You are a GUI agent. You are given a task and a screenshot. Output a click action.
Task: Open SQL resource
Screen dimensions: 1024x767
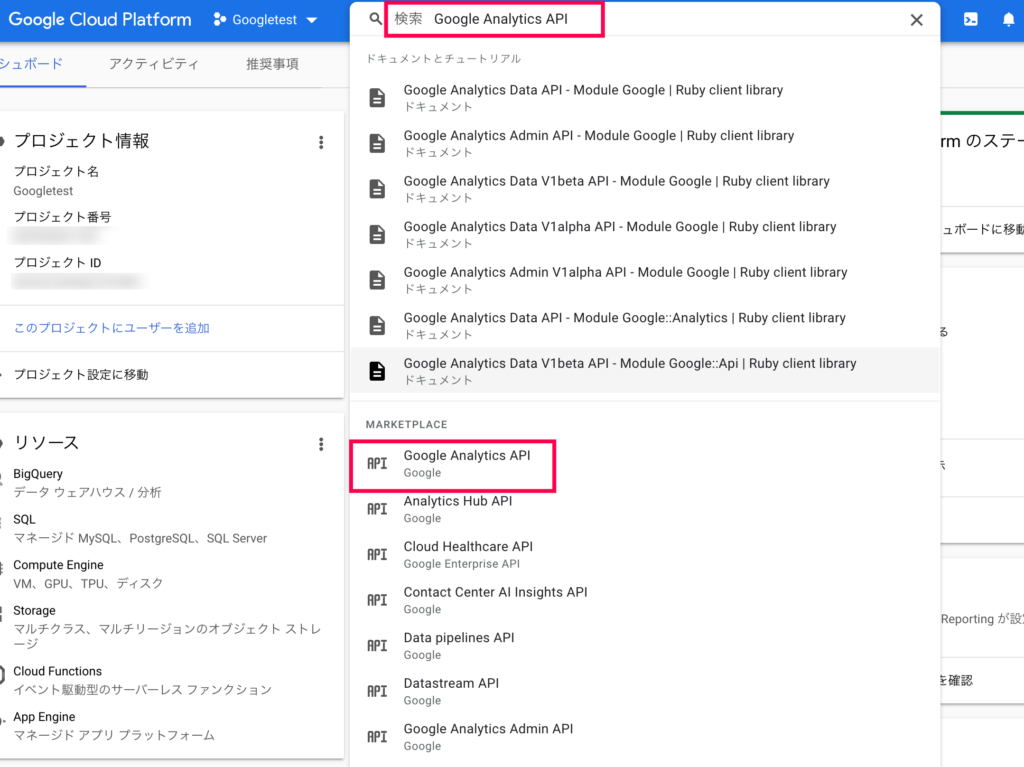[x=24, y=519]
